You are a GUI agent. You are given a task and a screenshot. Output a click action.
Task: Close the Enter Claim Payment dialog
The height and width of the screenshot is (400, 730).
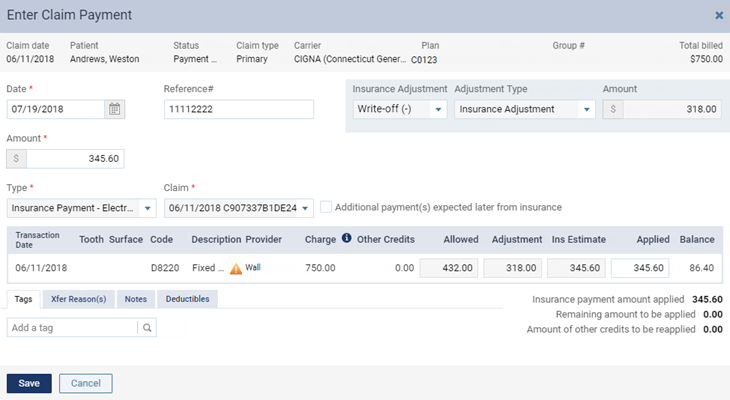(719, 15)
